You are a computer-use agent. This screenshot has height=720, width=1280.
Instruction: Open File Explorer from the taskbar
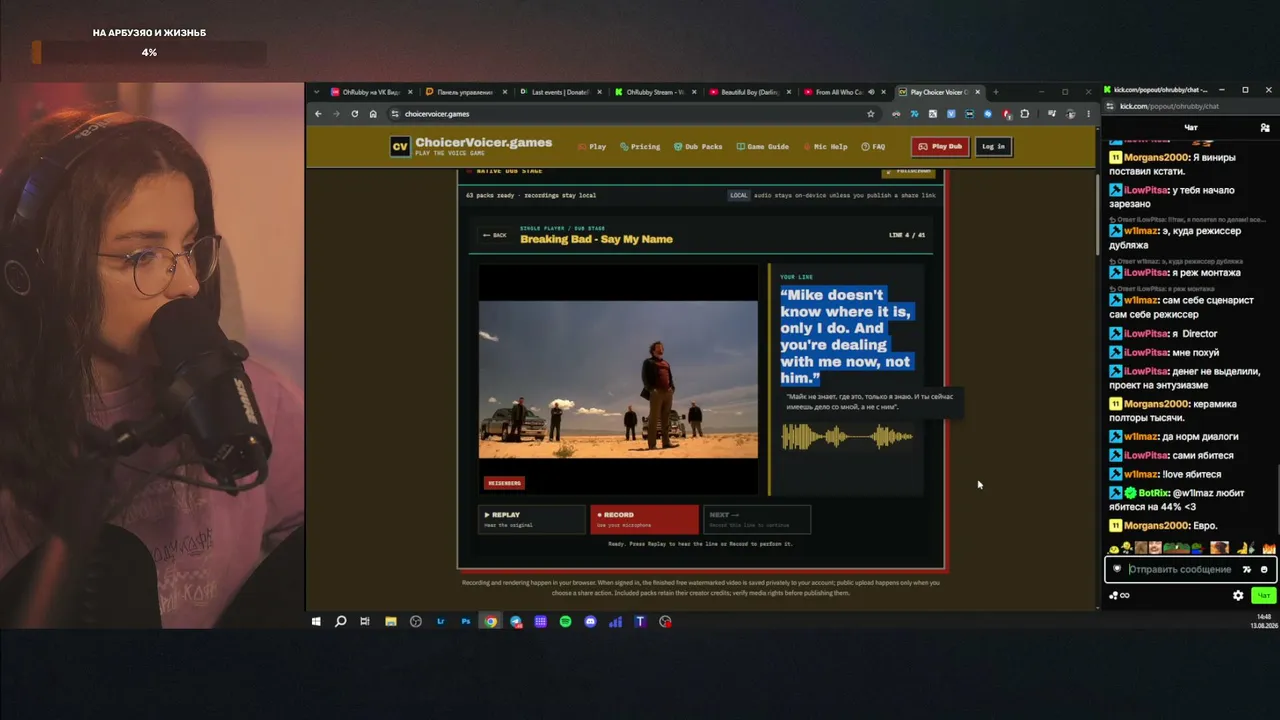click(391, 621)
